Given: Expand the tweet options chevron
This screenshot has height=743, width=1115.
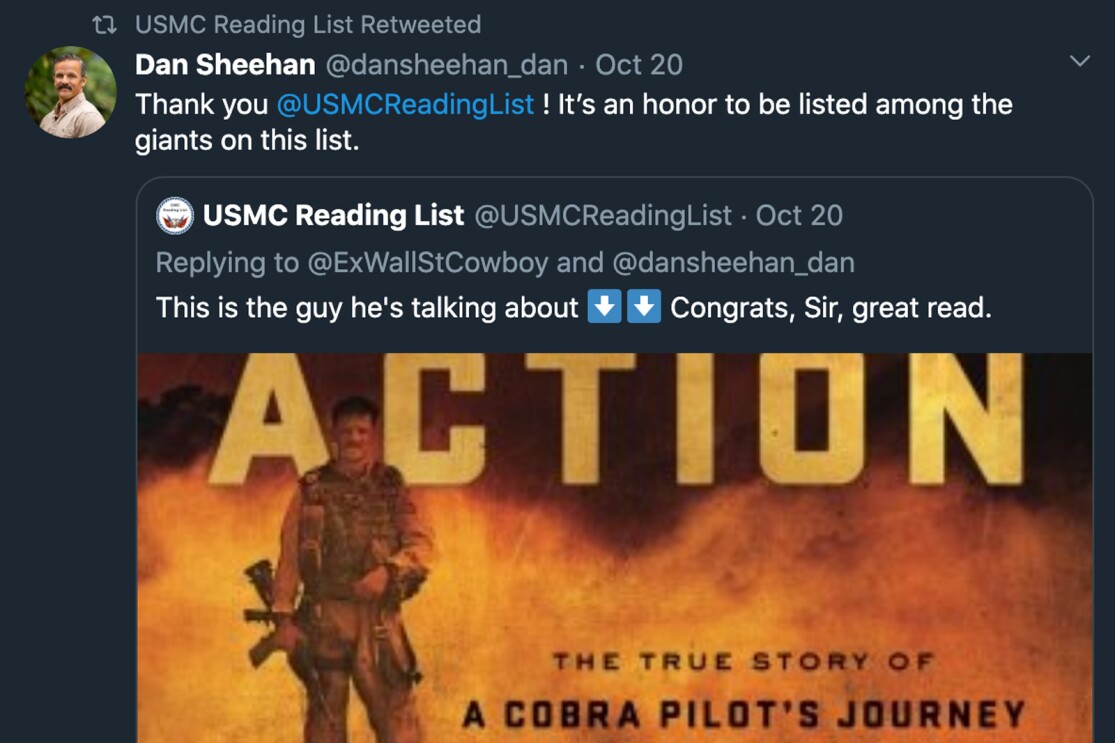Looking at the screenshot, I should pyautogui.click(x=1079, y=62).
